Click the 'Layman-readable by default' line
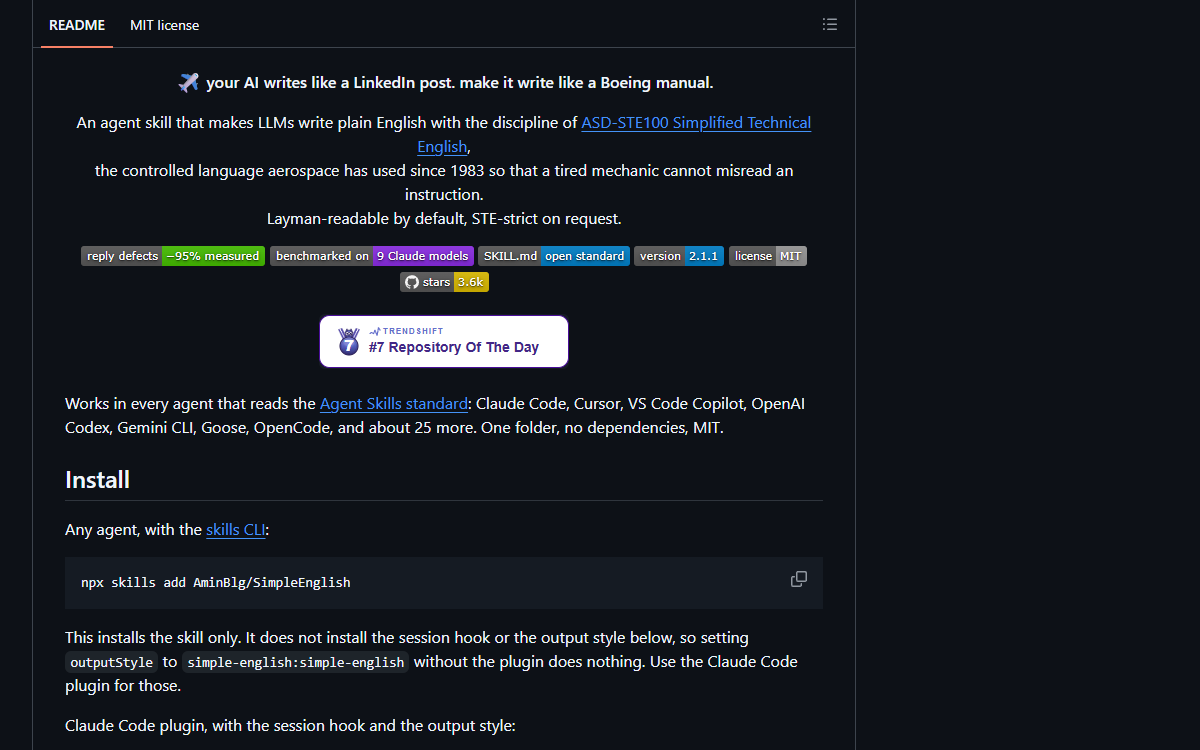 tap(444, 219)
